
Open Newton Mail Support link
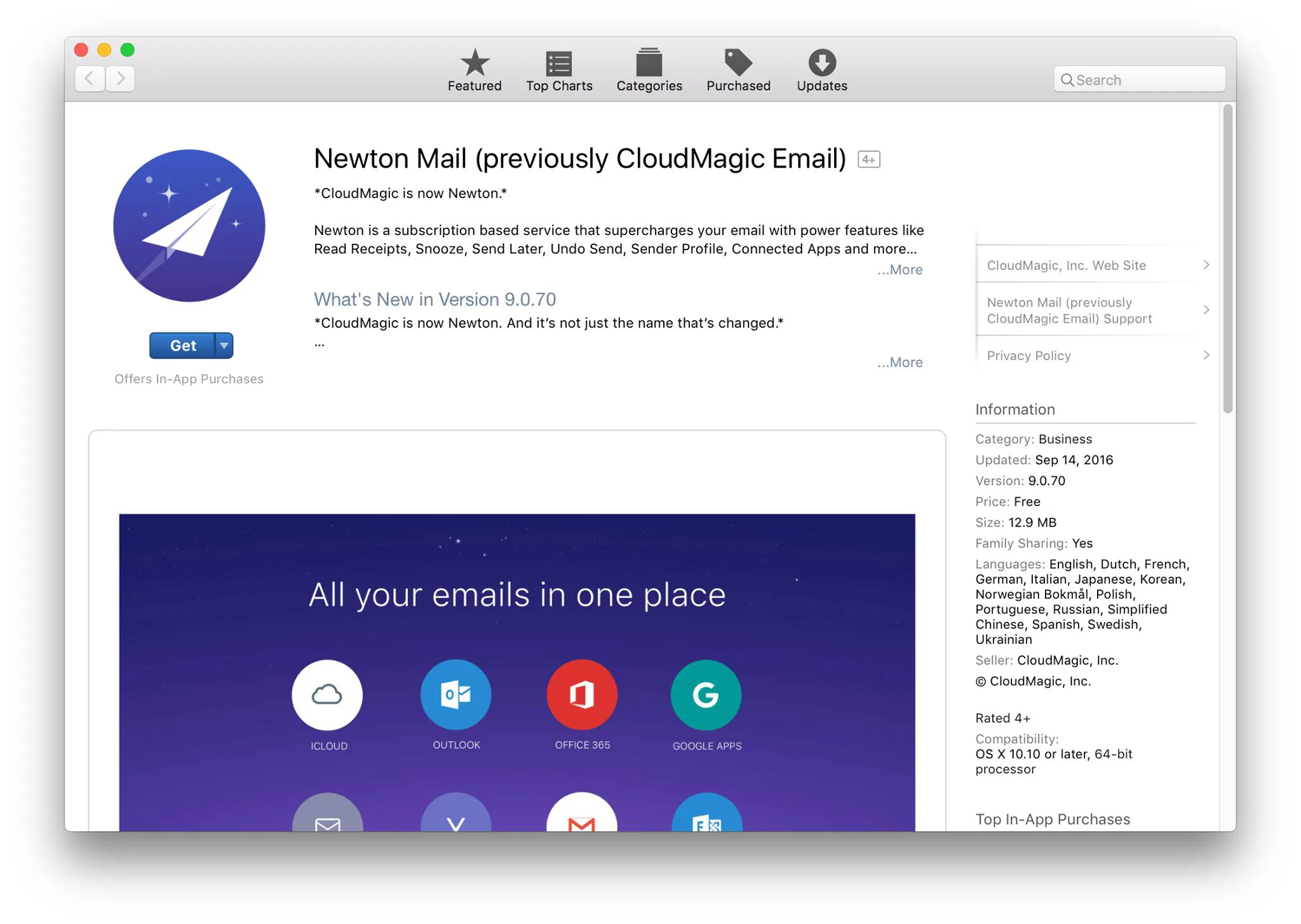[x=1069, y=311]
